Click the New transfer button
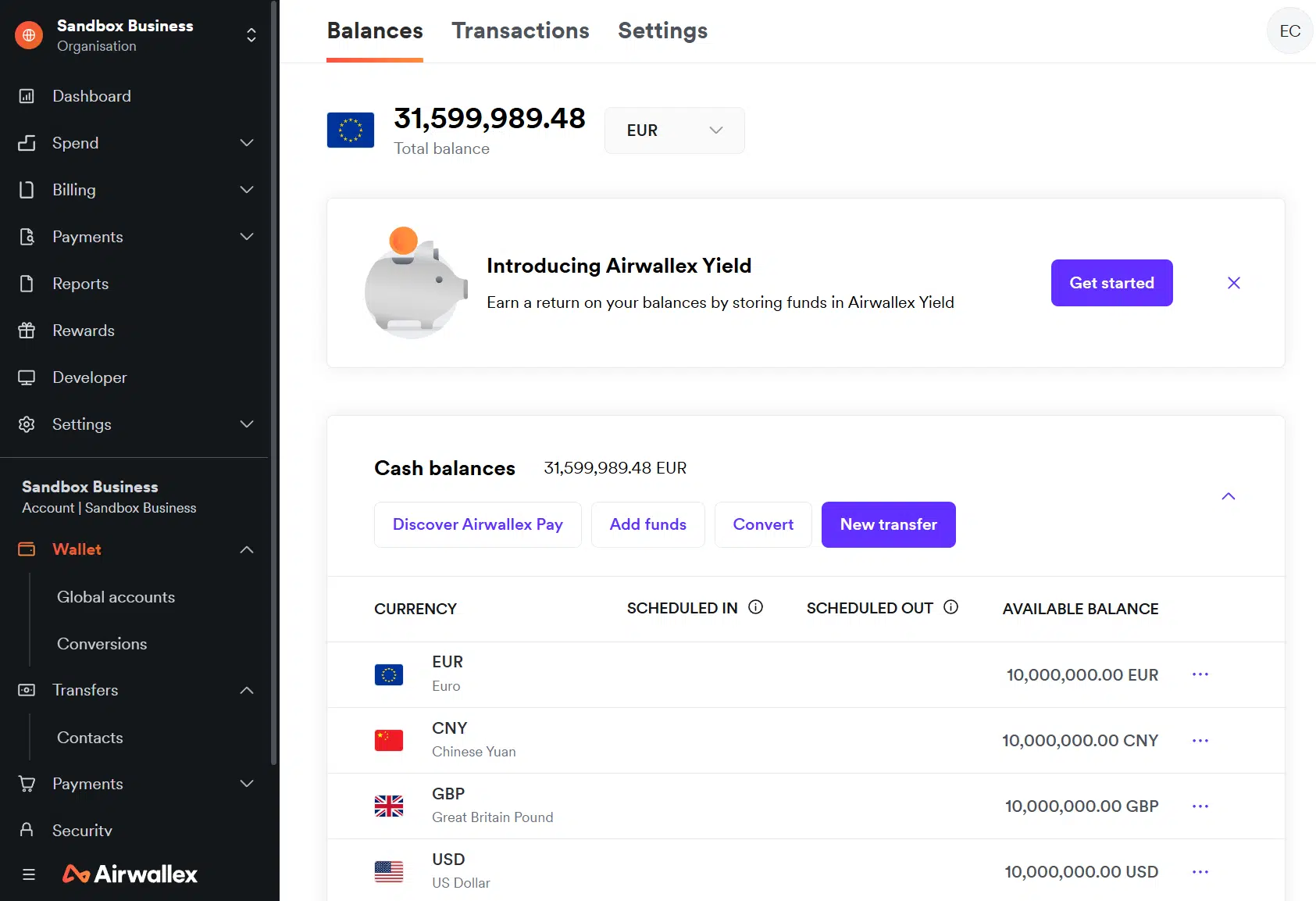1316x901 pixels. point(889,524)
